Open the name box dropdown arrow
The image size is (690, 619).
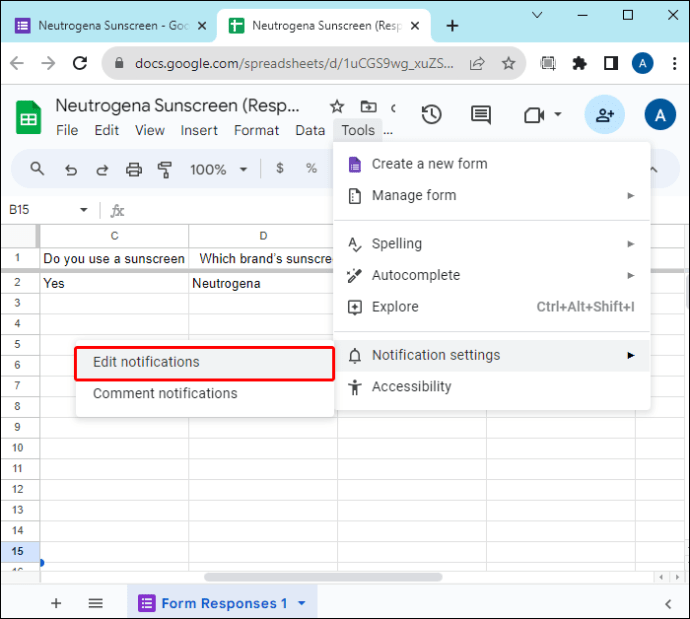(84, 210)
